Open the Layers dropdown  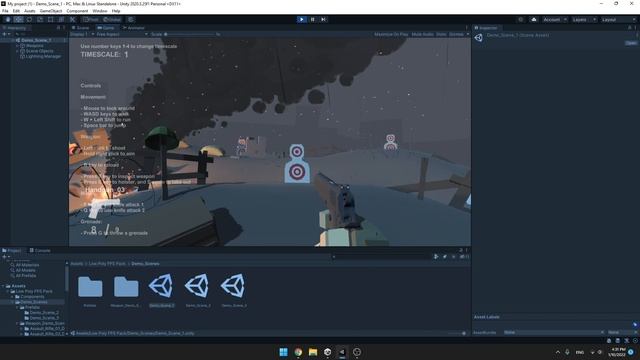(x=584, y=20)
